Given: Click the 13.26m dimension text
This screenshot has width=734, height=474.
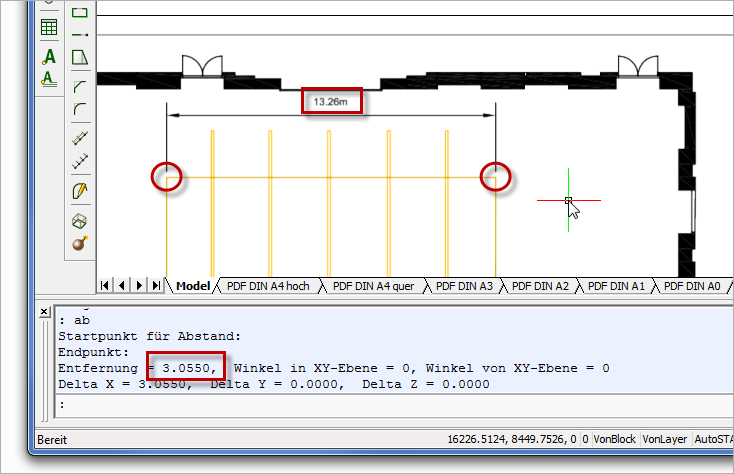Looking at the screenshot, I should [x=332, y=101].
